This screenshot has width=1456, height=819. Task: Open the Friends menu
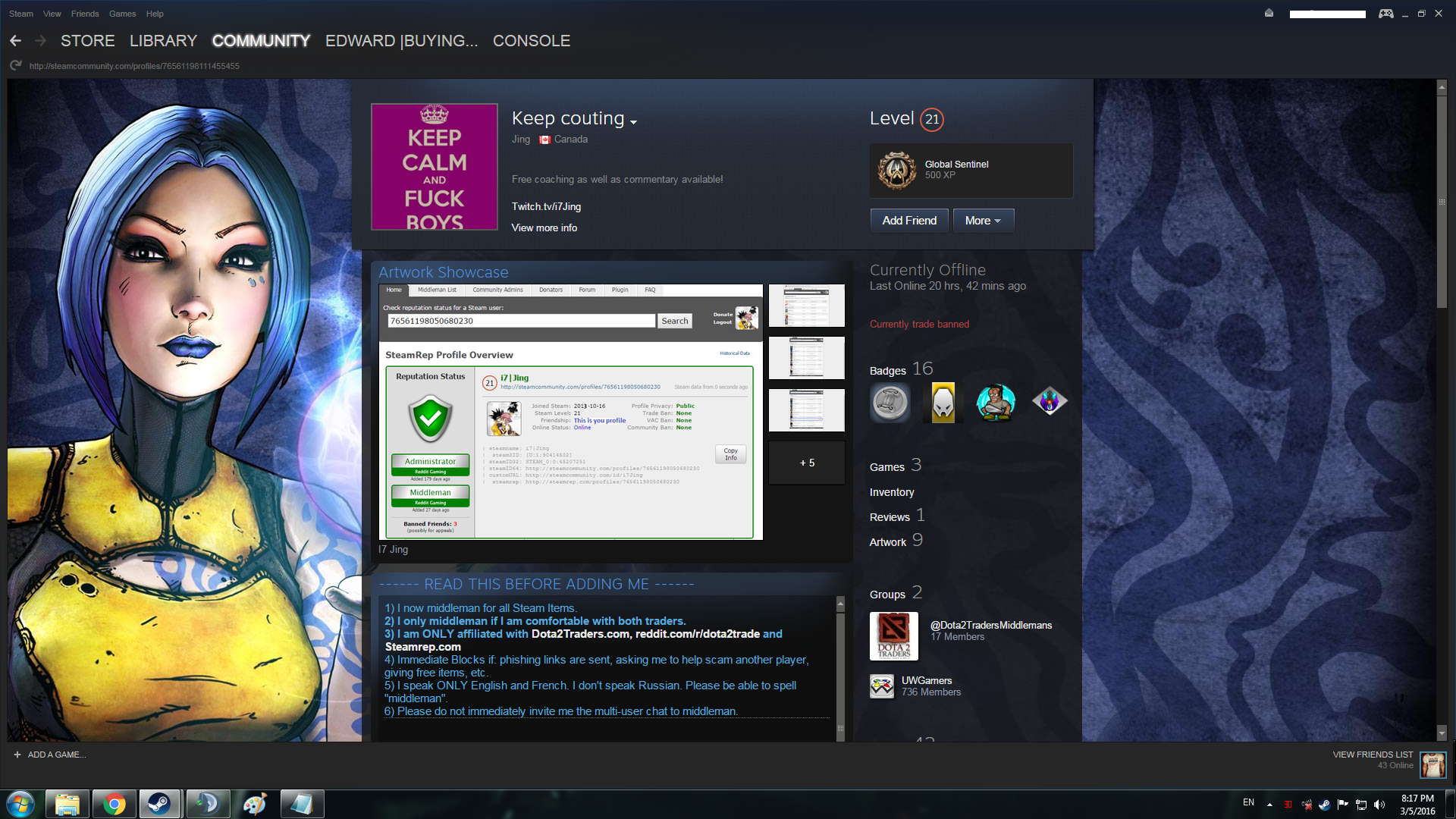pos(85,14)
